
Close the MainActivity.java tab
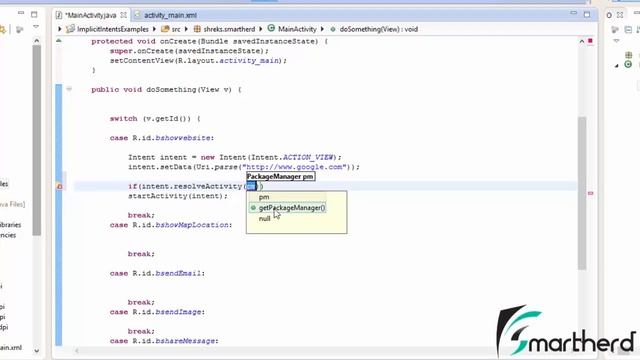click(123, 15)
